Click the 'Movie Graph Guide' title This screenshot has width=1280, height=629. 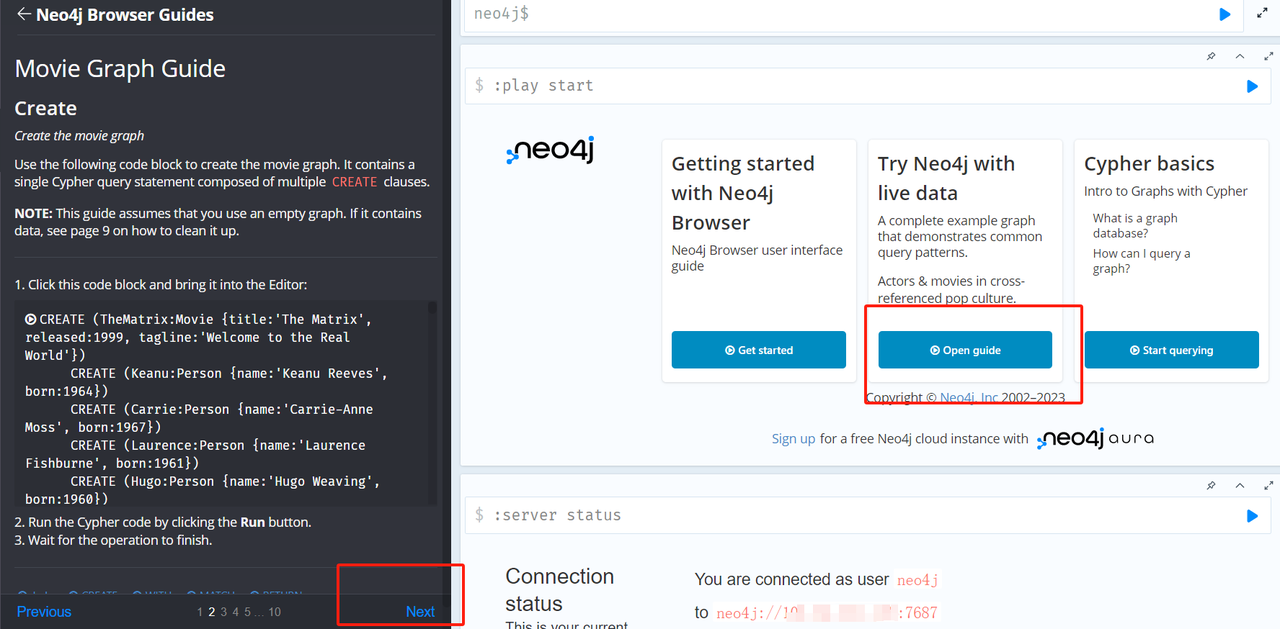coord(120,69)
